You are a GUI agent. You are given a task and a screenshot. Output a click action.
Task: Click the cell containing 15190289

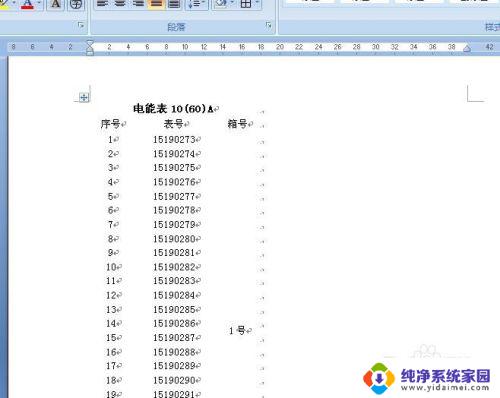[x=174, y=366]
